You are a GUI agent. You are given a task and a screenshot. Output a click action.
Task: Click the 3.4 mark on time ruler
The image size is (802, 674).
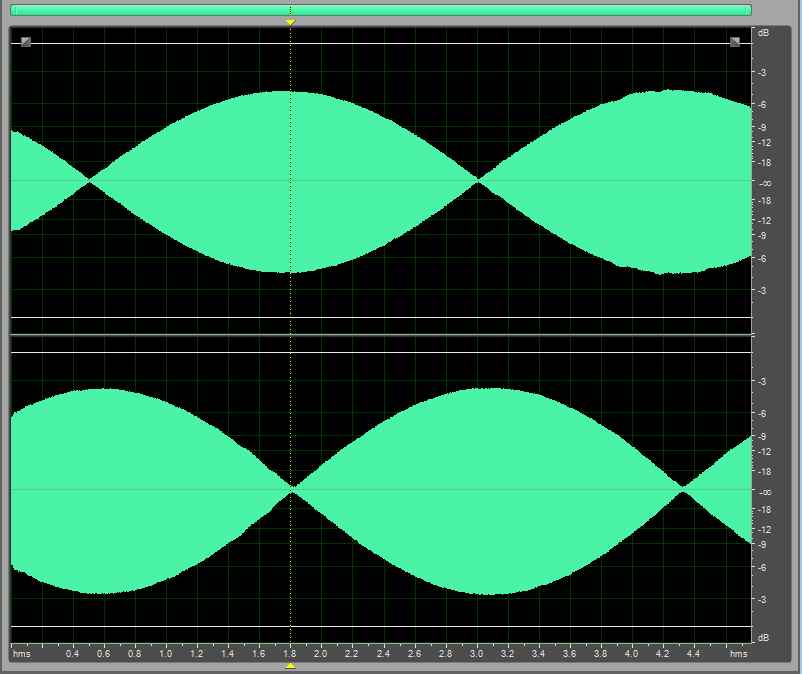[x=538, y=654]
